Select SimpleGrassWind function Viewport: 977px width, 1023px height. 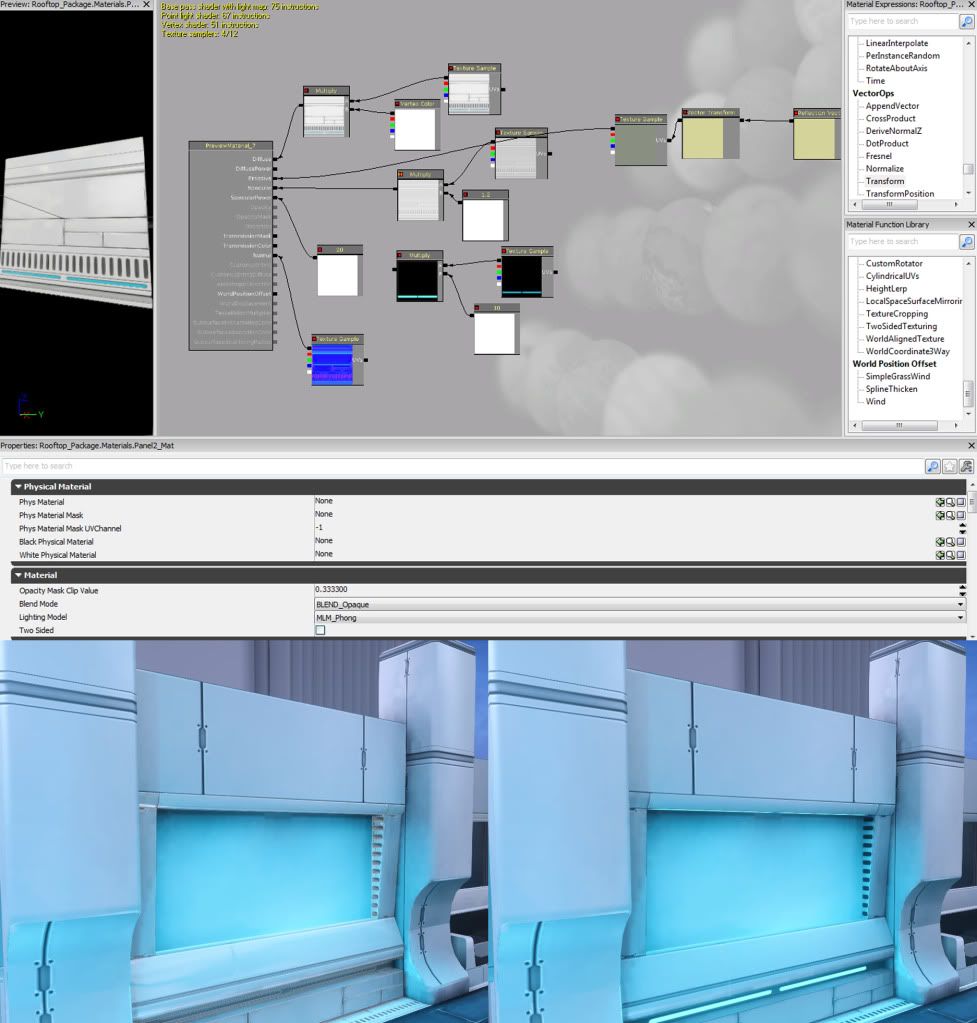click(897, 376)
